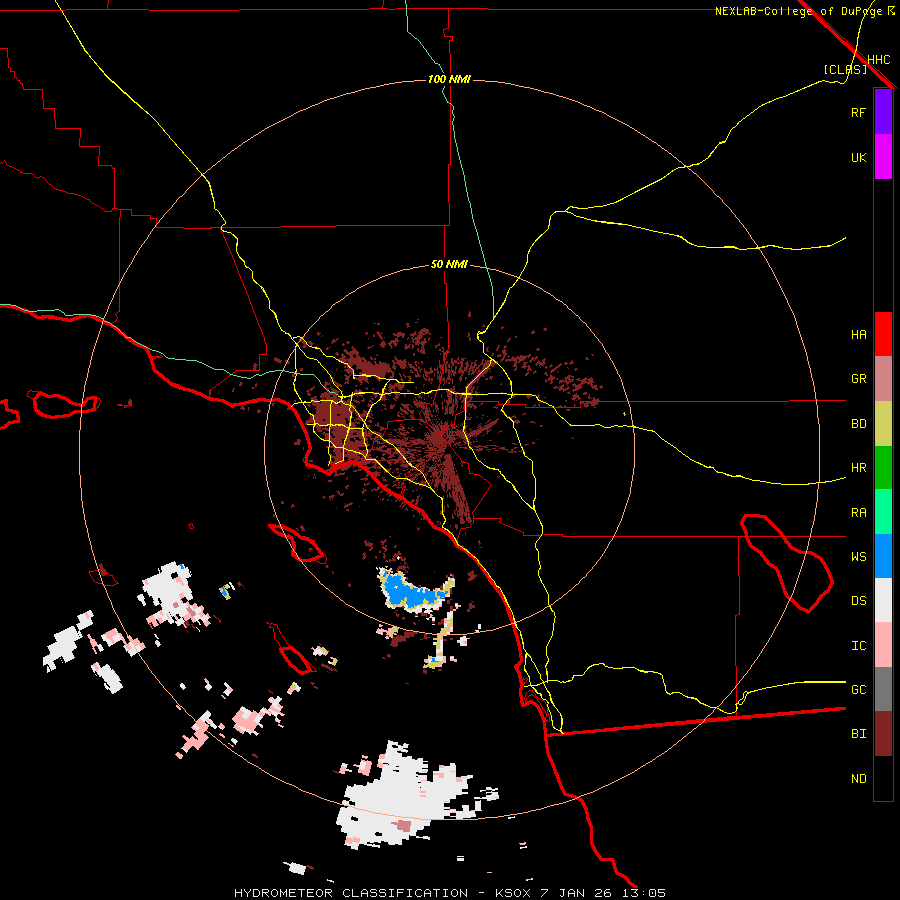
Task: Click the HYDROMETEOR CLASSIFICATION title text
Action: 351,893
